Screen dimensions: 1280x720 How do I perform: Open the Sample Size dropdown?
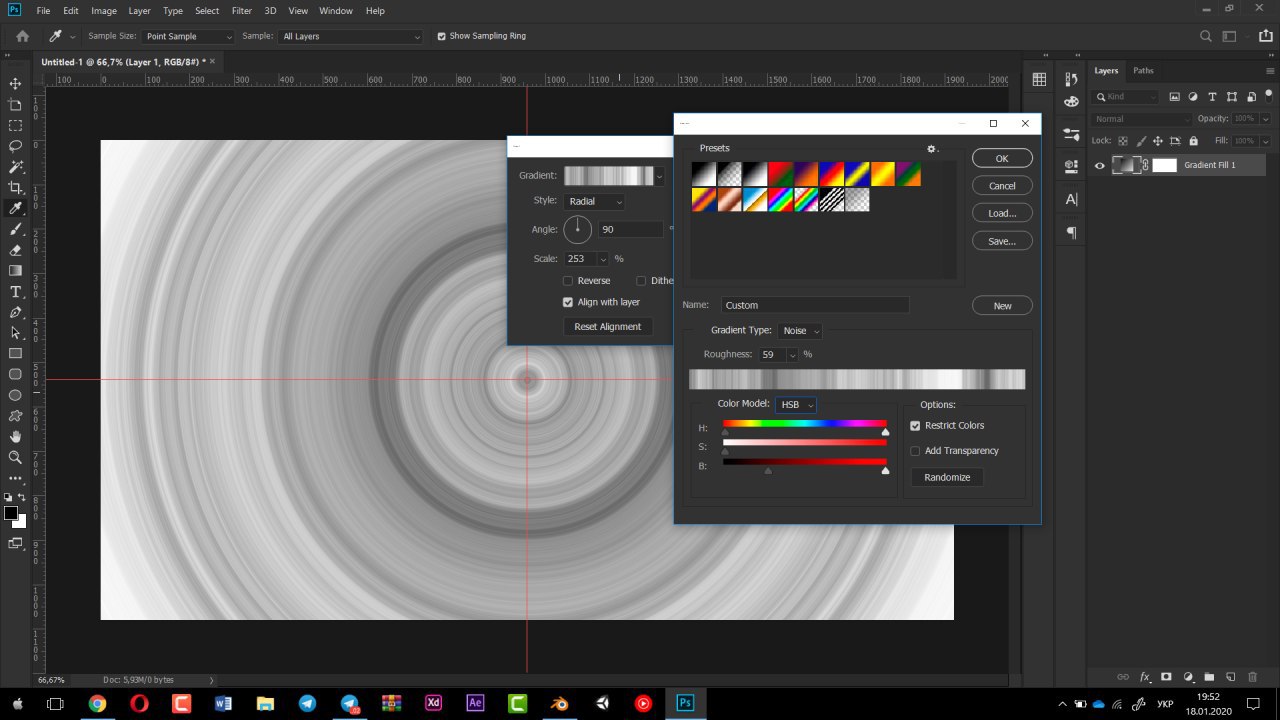188,36
